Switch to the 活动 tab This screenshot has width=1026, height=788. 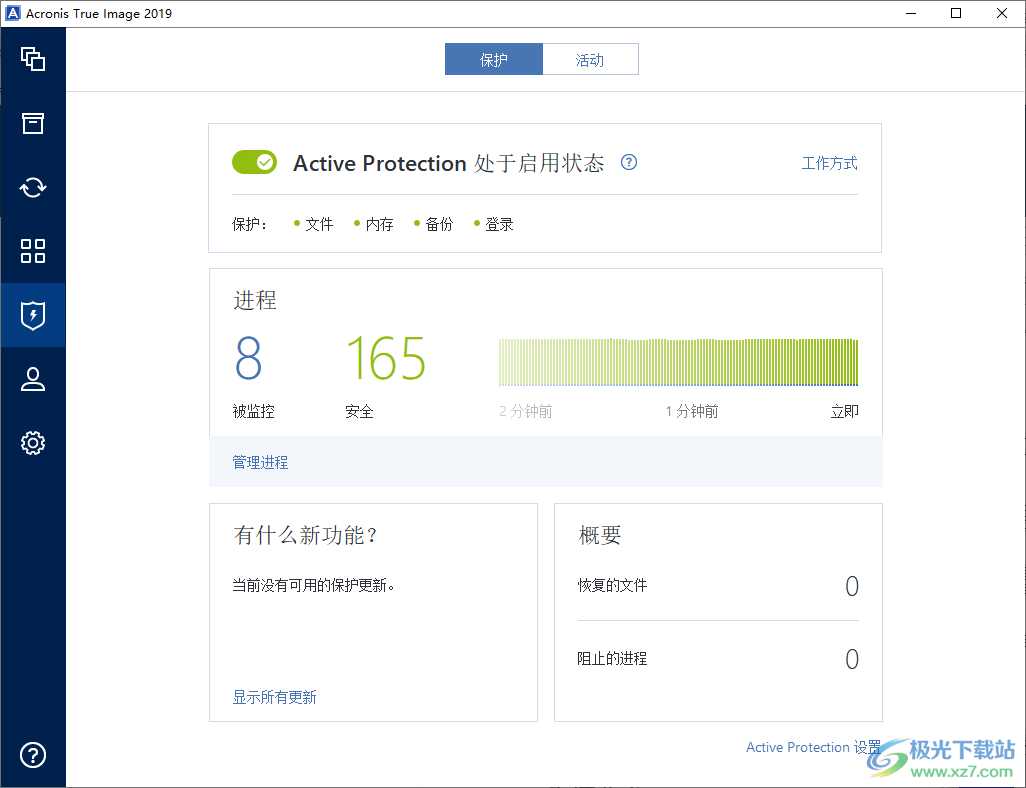point(590,60)
